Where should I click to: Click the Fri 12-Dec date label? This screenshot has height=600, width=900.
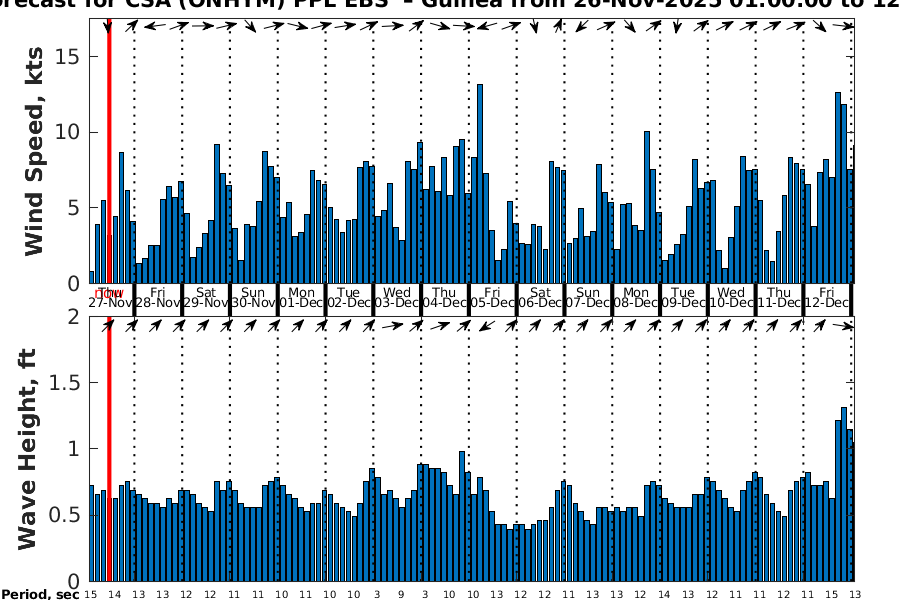(827, 298)
